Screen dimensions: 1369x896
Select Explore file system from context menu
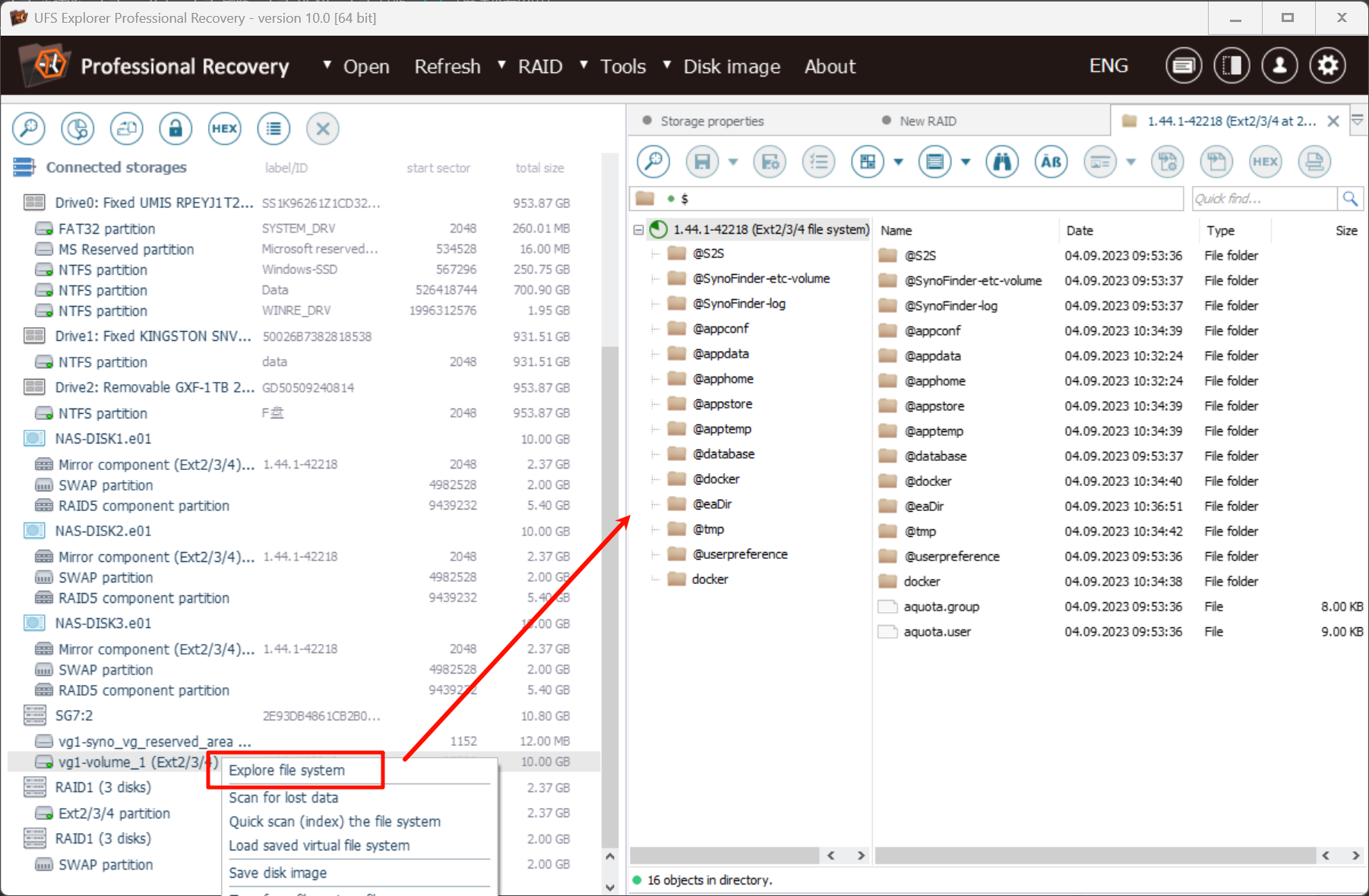(x=287, y=770)
